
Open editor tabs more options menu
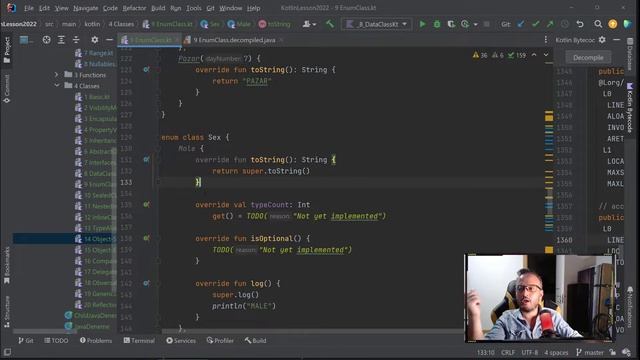tap(546, 40)
